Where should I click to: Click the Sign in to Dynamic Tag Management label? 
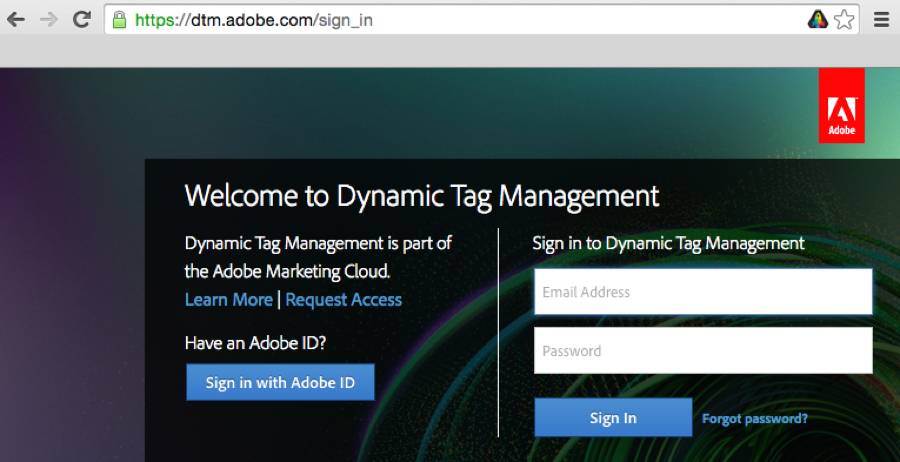coord(668,243)
